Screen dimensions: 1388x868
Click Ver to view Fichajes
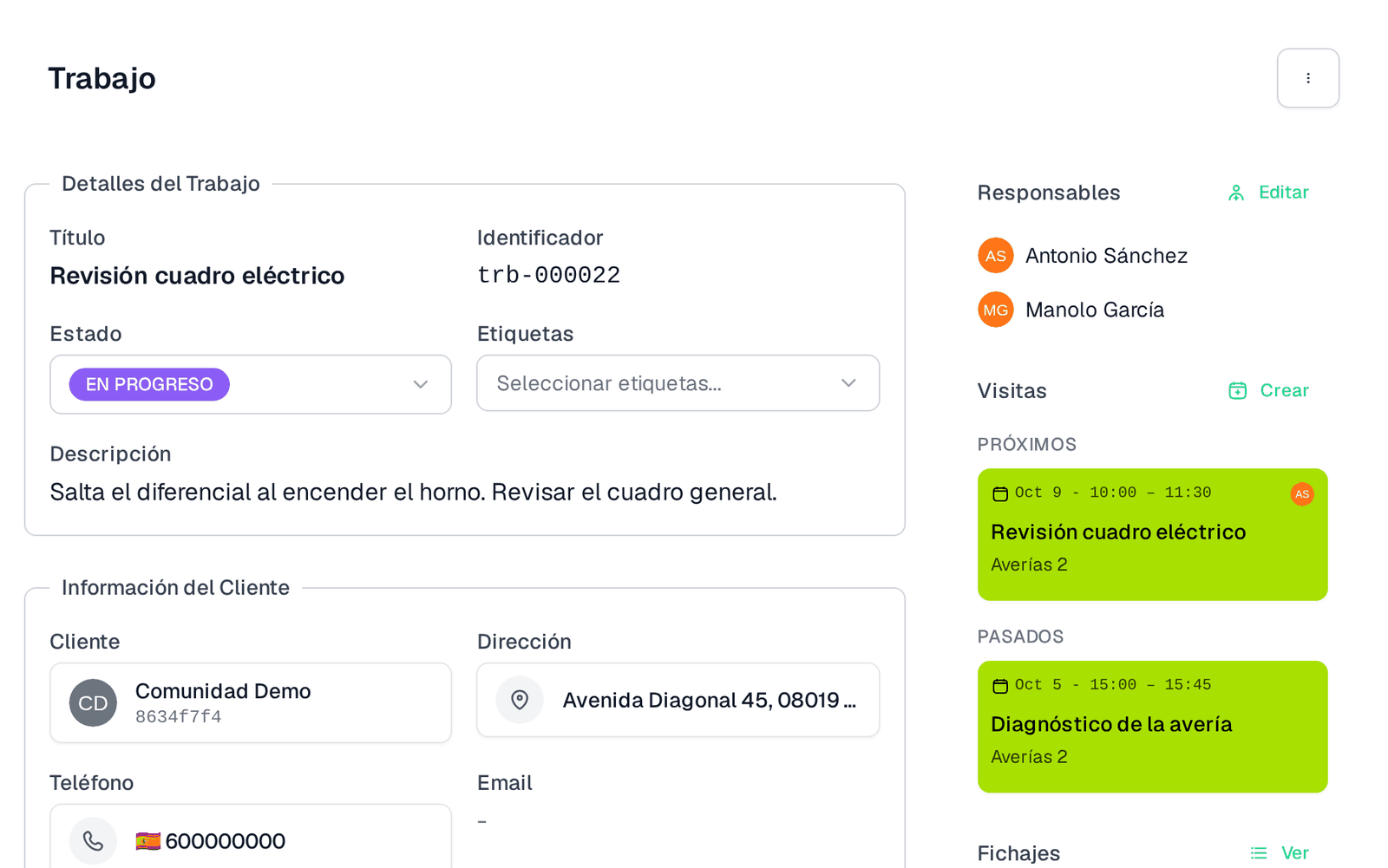(x=1295, y=853)
